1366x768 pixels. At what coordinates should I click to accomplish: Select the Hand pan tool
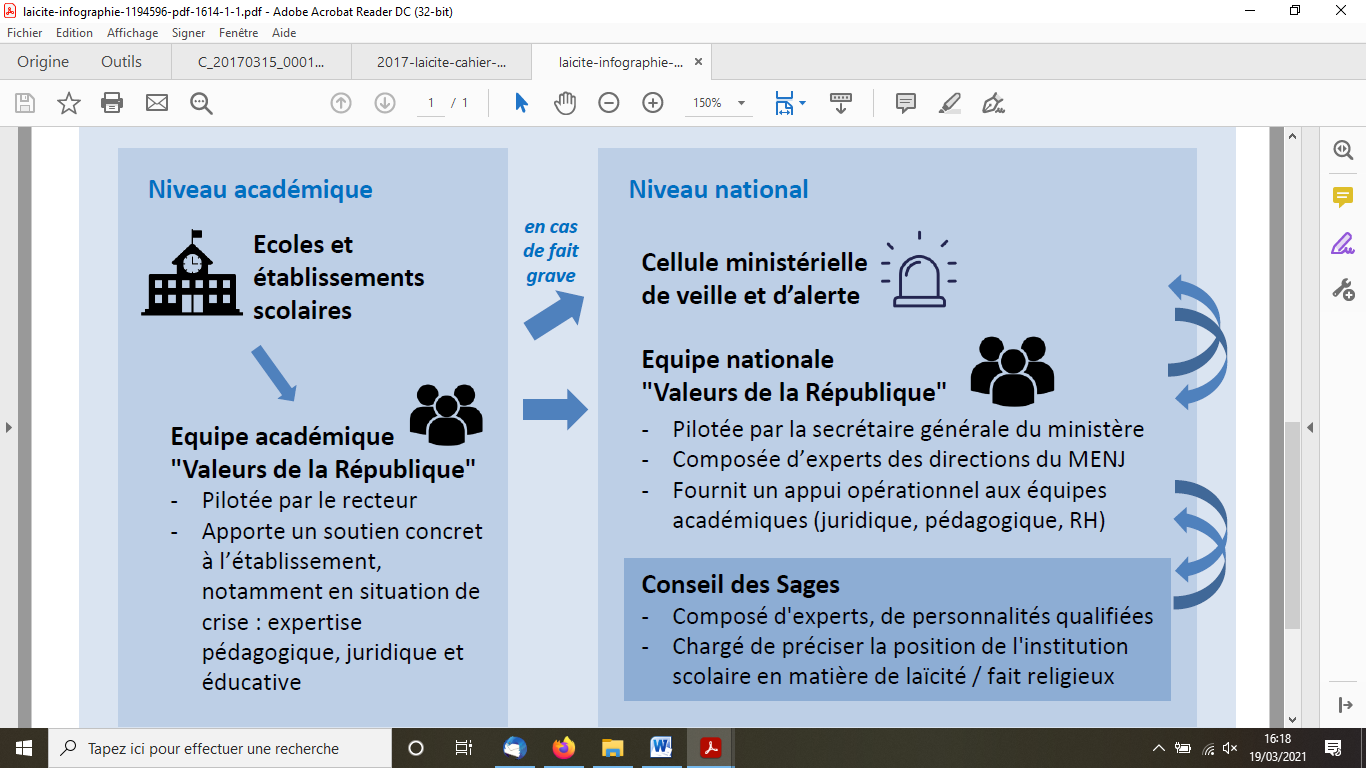click(565, 103)
